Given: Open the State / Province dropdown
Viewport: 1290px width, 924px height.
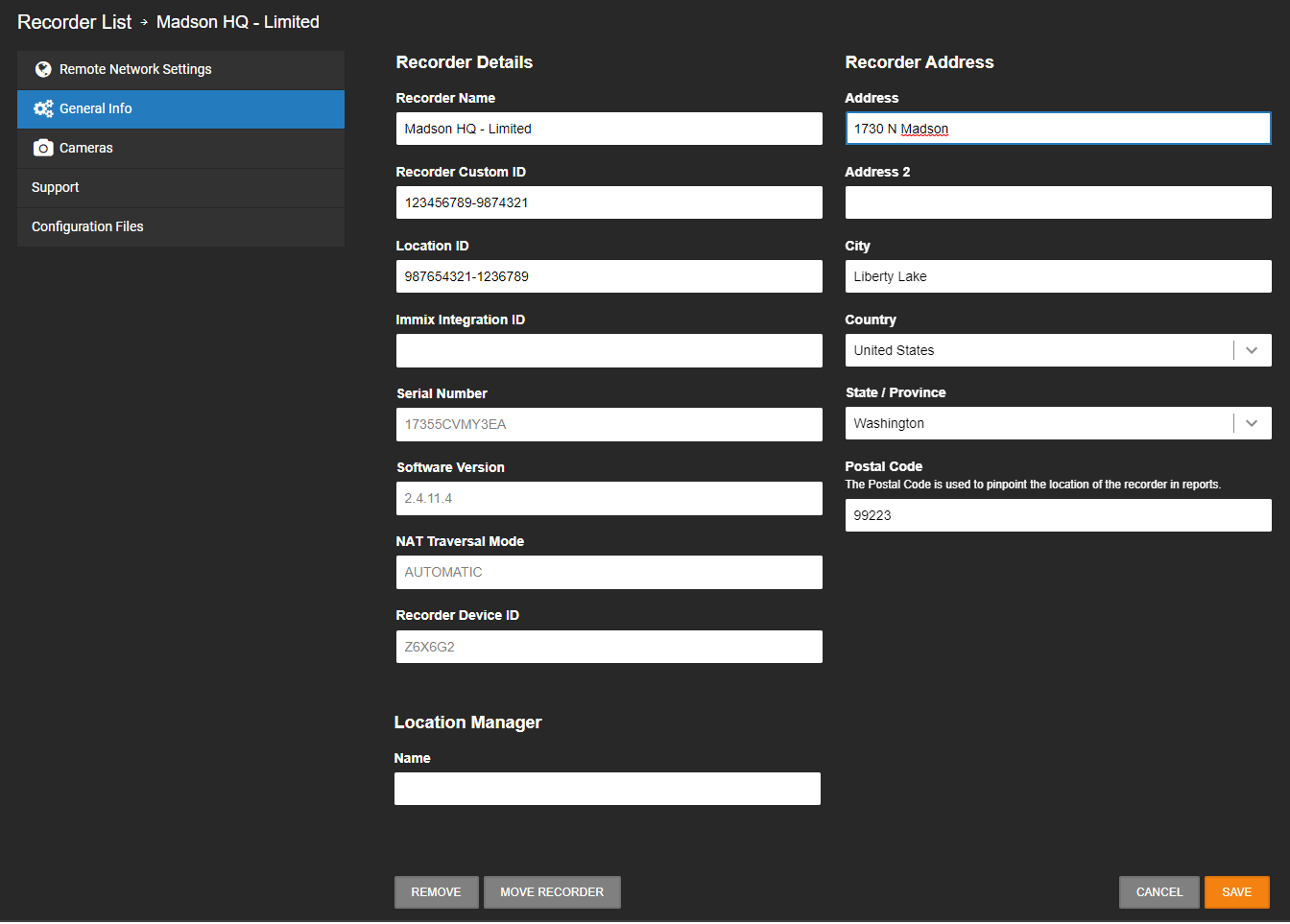Looking at the screenshot, I should tap(1058, 423).
